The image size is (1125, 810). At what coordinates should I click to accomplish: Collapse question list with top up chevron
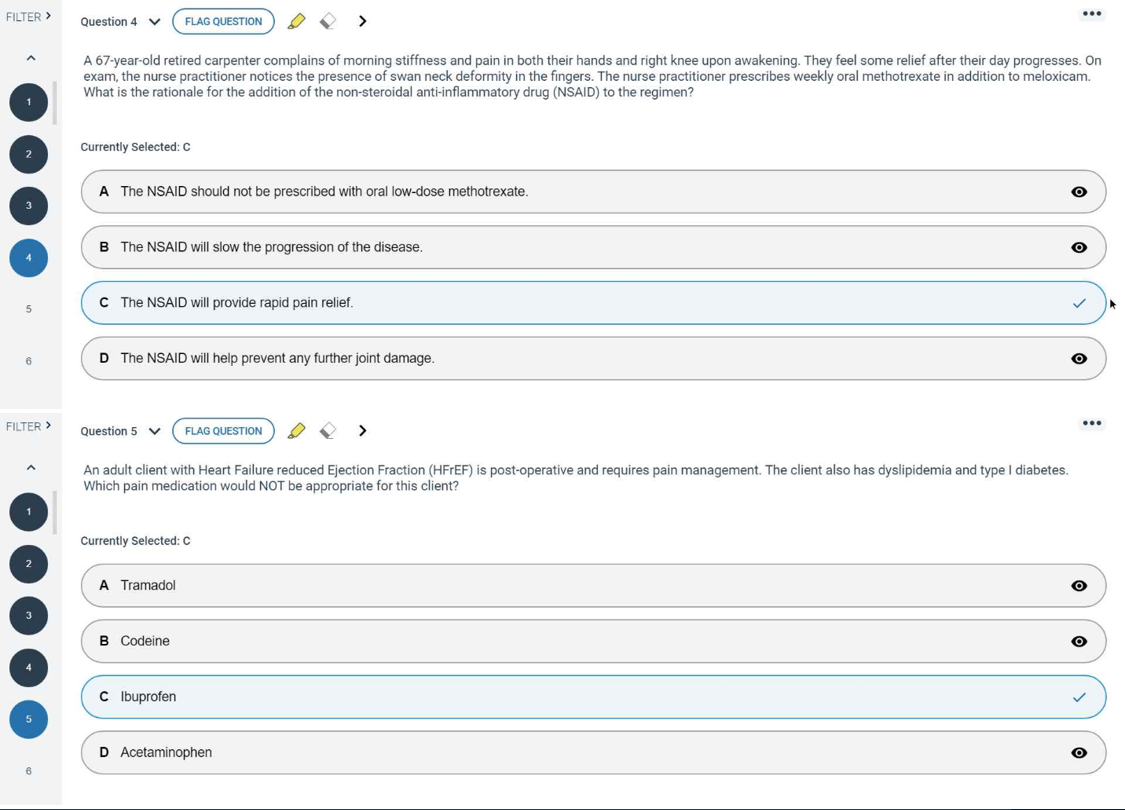pos(31,58)
